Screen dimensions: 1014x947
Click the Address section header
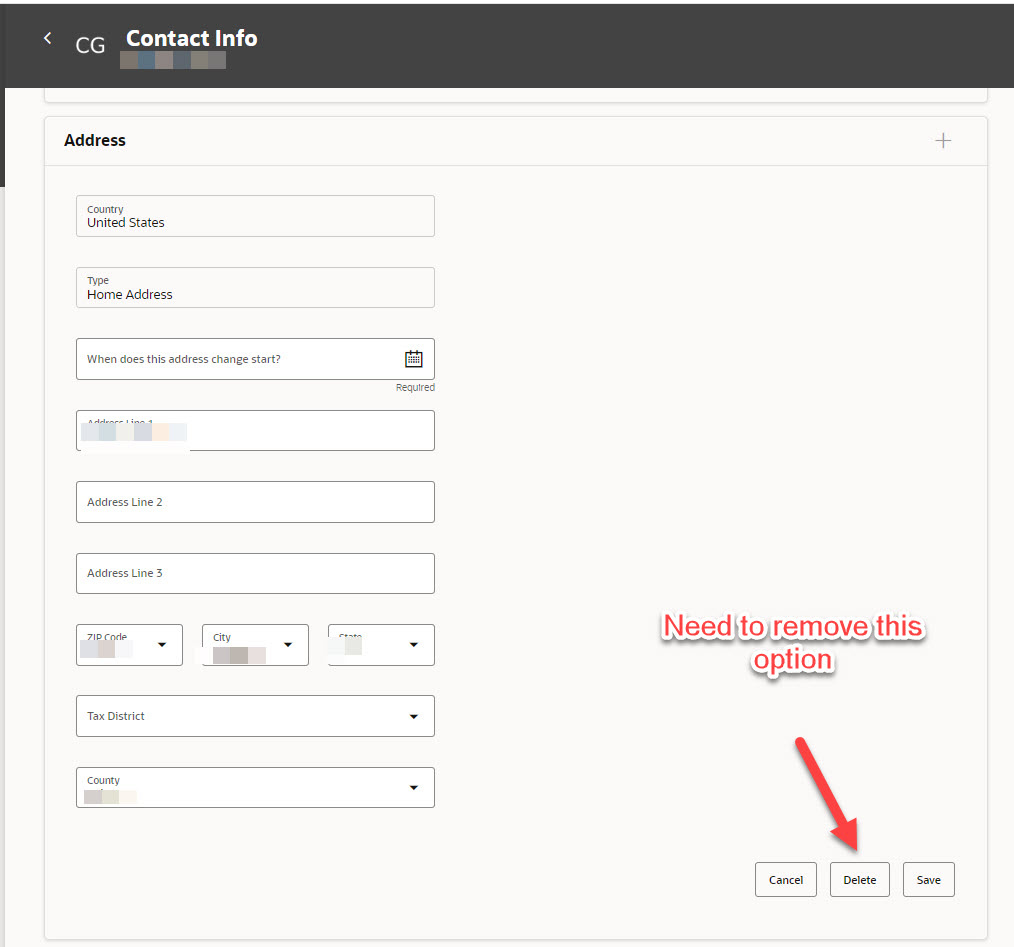[x=94, y=140]
